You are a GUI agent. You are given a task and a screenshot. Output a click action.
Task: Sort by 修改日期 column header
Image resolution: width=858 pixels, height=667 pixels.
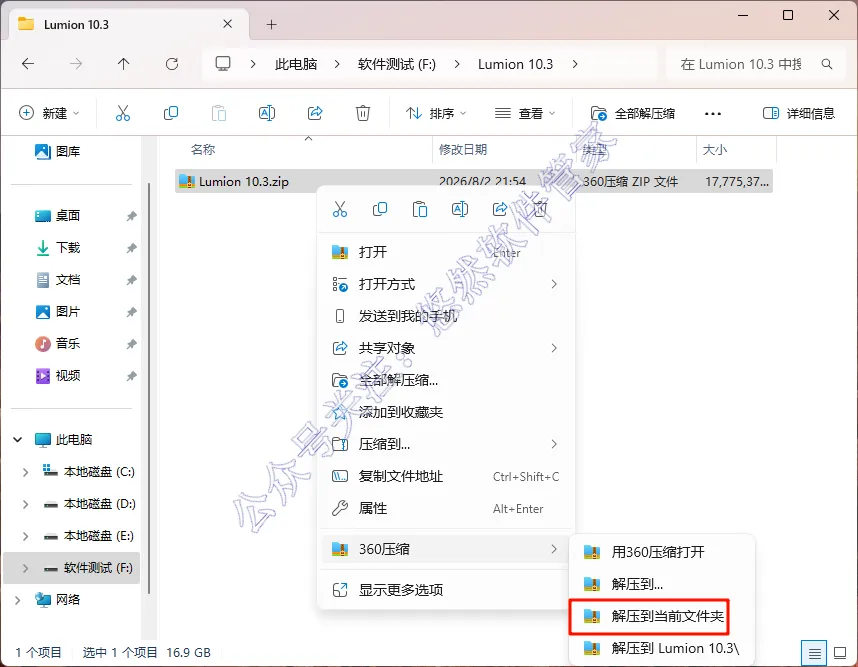[463, 149]
